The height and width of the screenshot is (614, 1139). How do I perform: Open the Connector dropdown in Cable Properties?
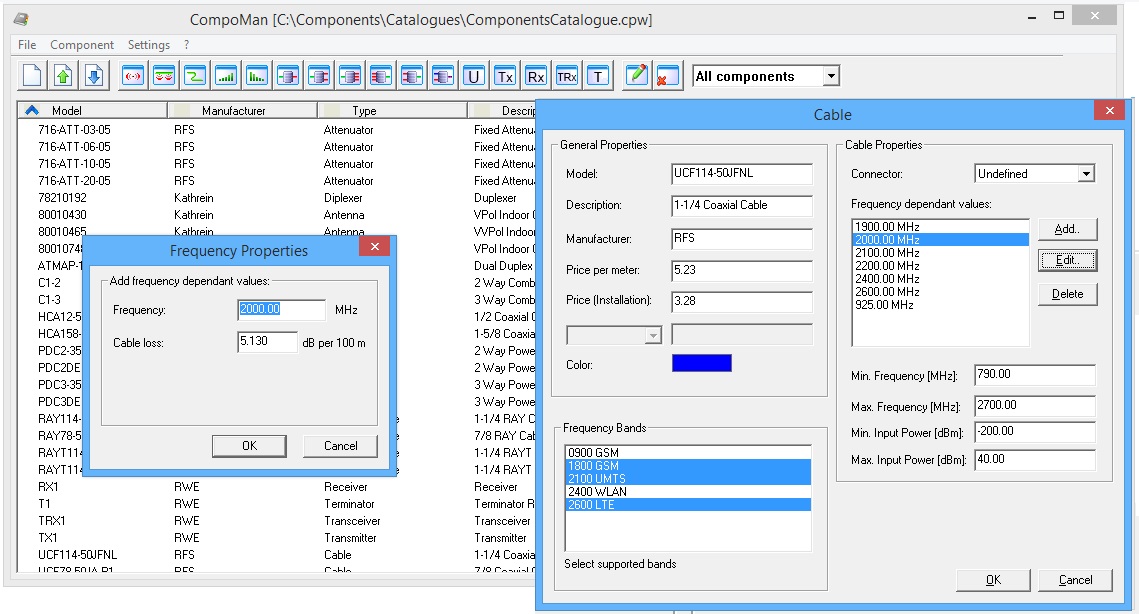click(x=1086, y=174)
